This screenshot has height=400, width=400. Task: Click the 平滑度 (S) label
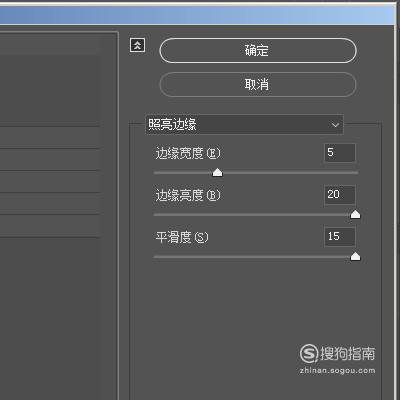click(182, 237)
